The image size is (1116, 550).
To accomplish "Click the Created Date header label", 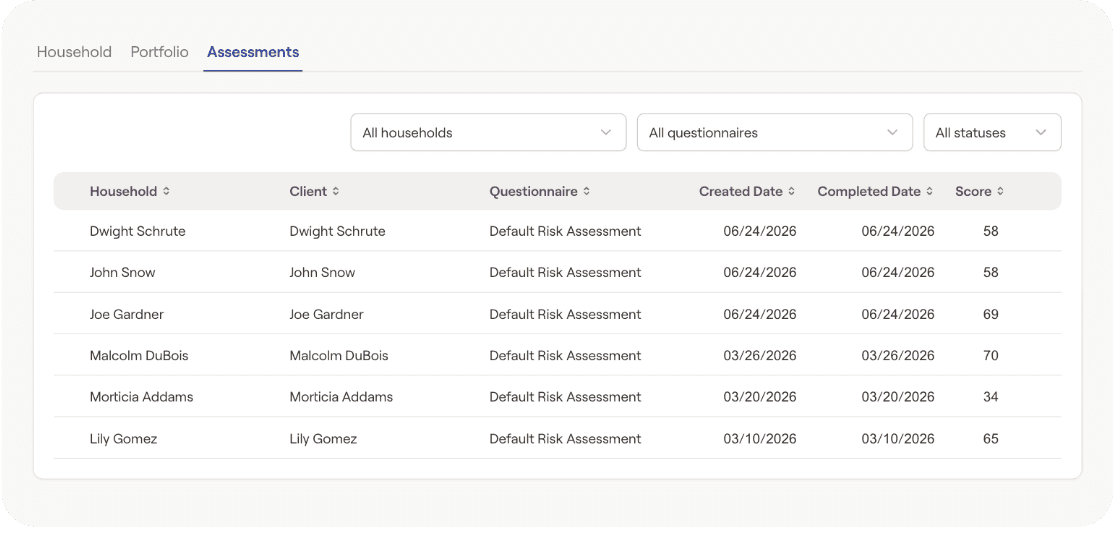I will [x=741, y=191].
